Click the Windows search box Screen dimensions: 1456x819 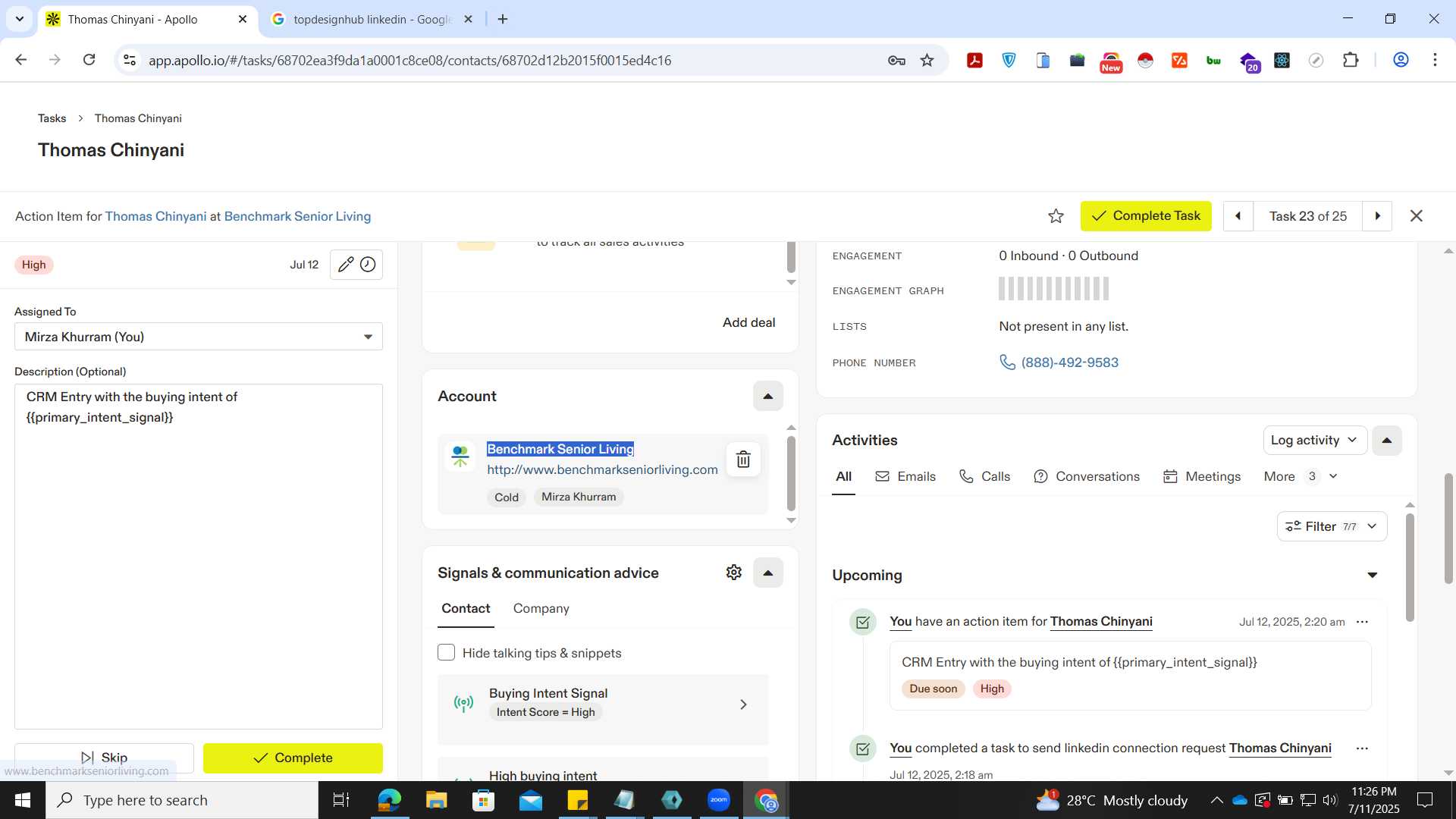click(182, 800)
